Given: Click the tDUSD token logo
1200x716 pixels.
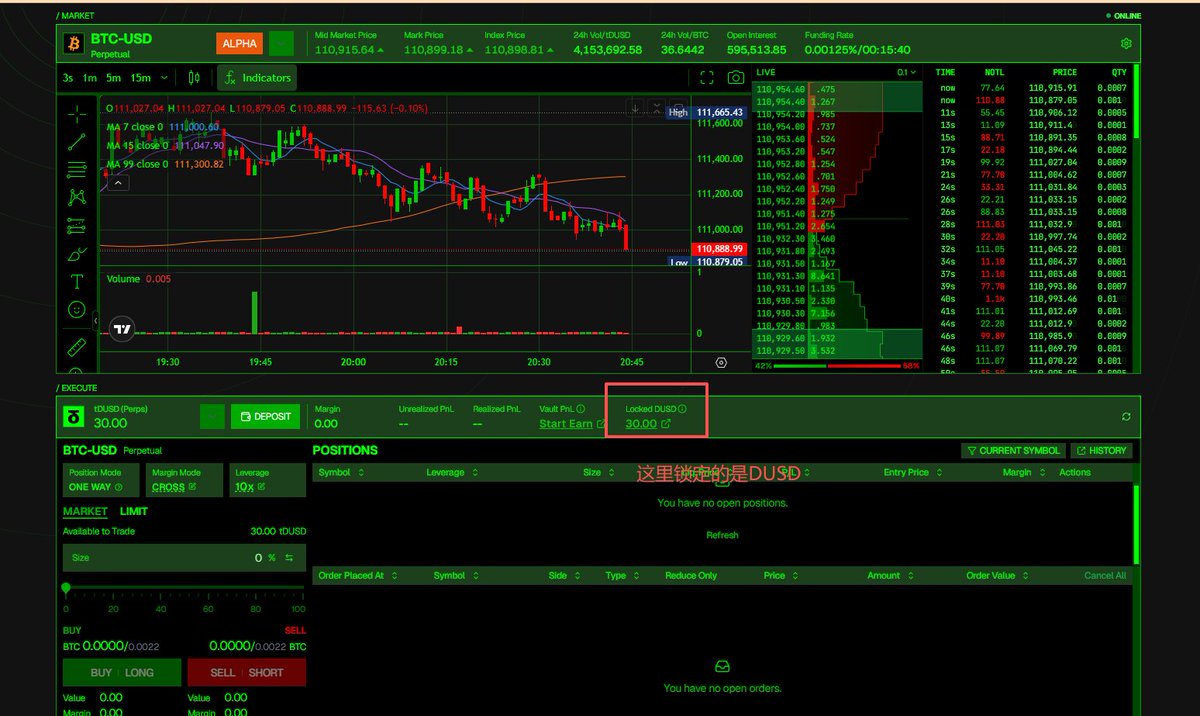Looking at the screenshot, I should pyautogui.click(x=73, y=416).
